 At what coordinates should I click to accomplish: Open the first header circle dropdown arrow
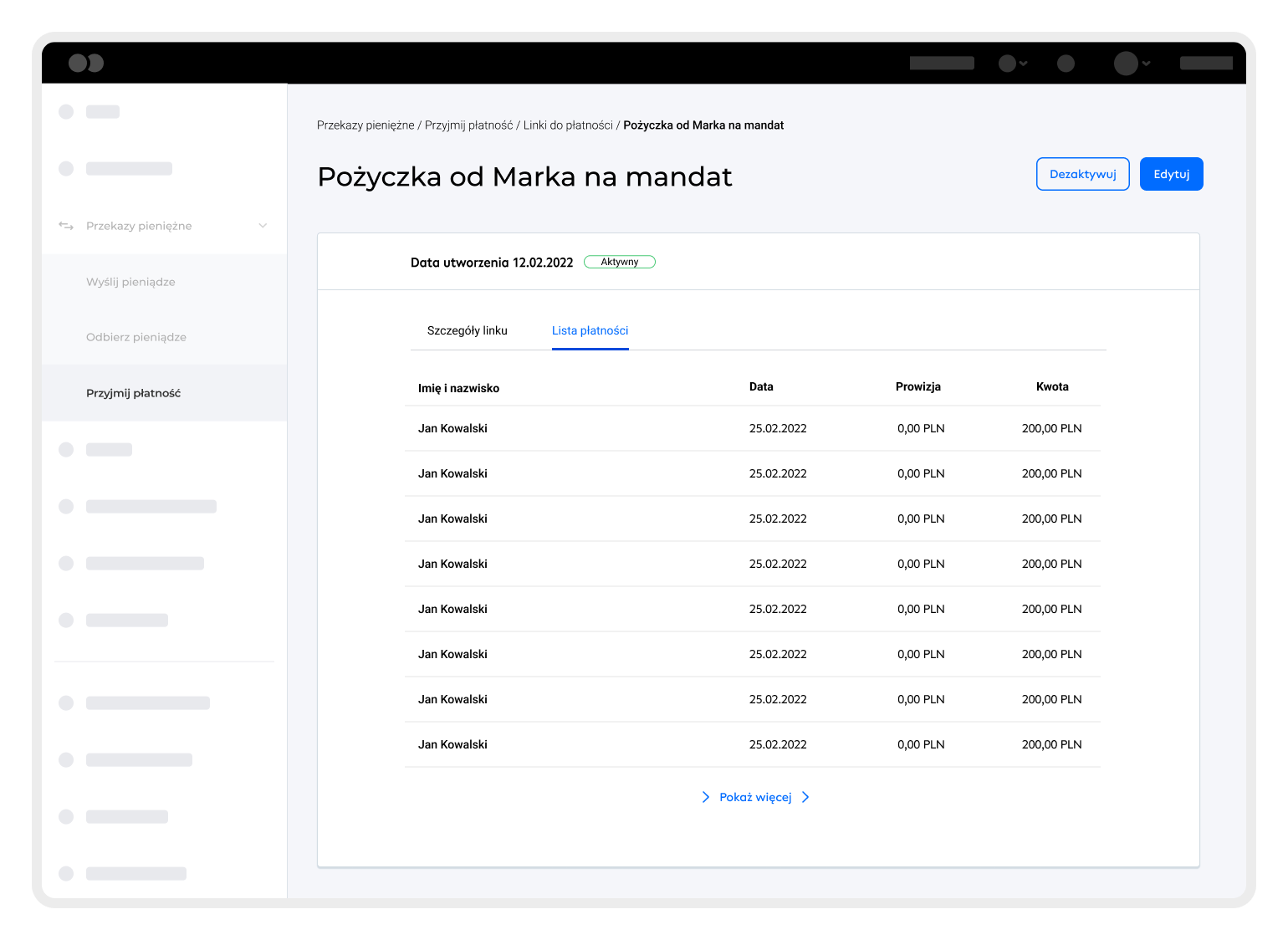pyautogui.click(x=1024, y=63)
